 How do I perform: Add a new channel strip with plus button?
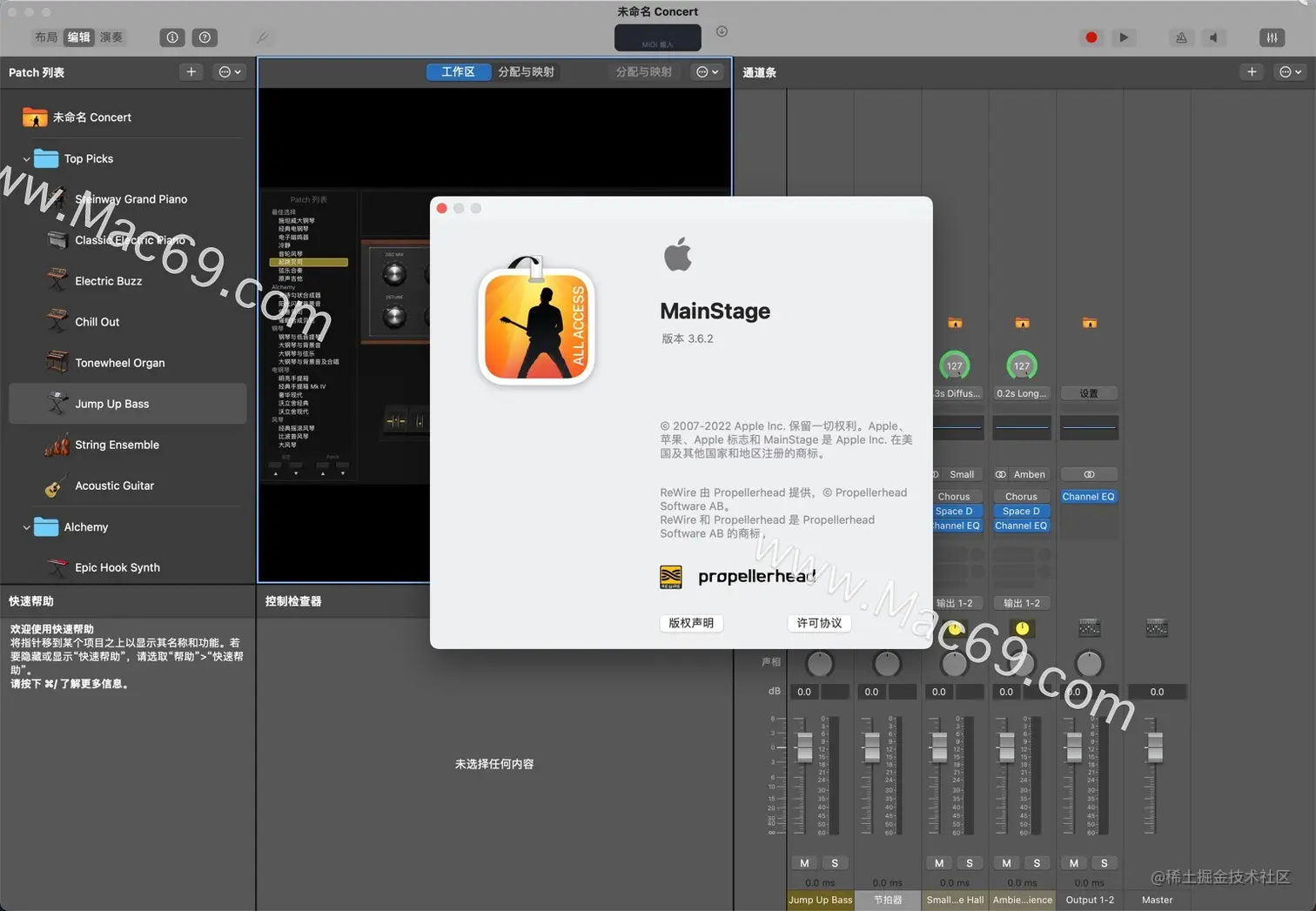(1252, 72)
